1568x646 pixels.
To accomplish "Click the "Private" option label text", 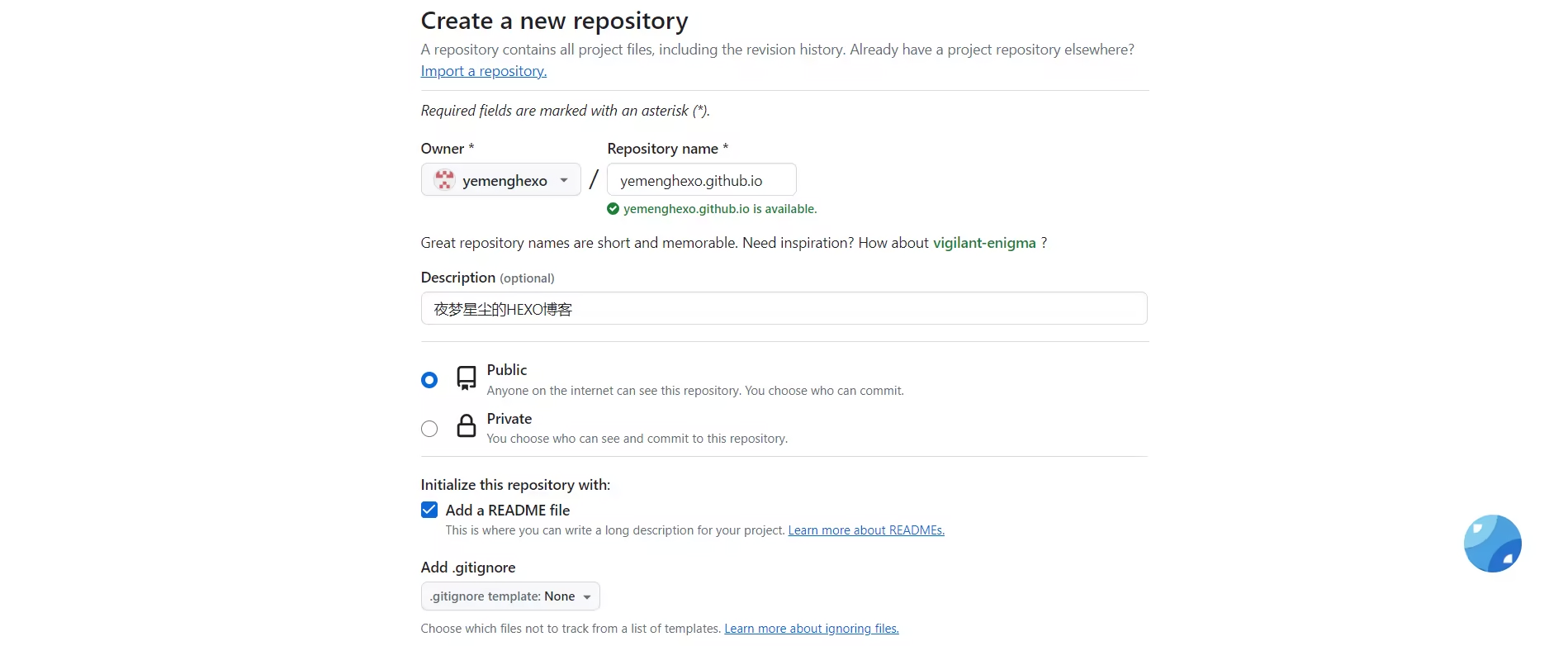I will tap(509, 419).
